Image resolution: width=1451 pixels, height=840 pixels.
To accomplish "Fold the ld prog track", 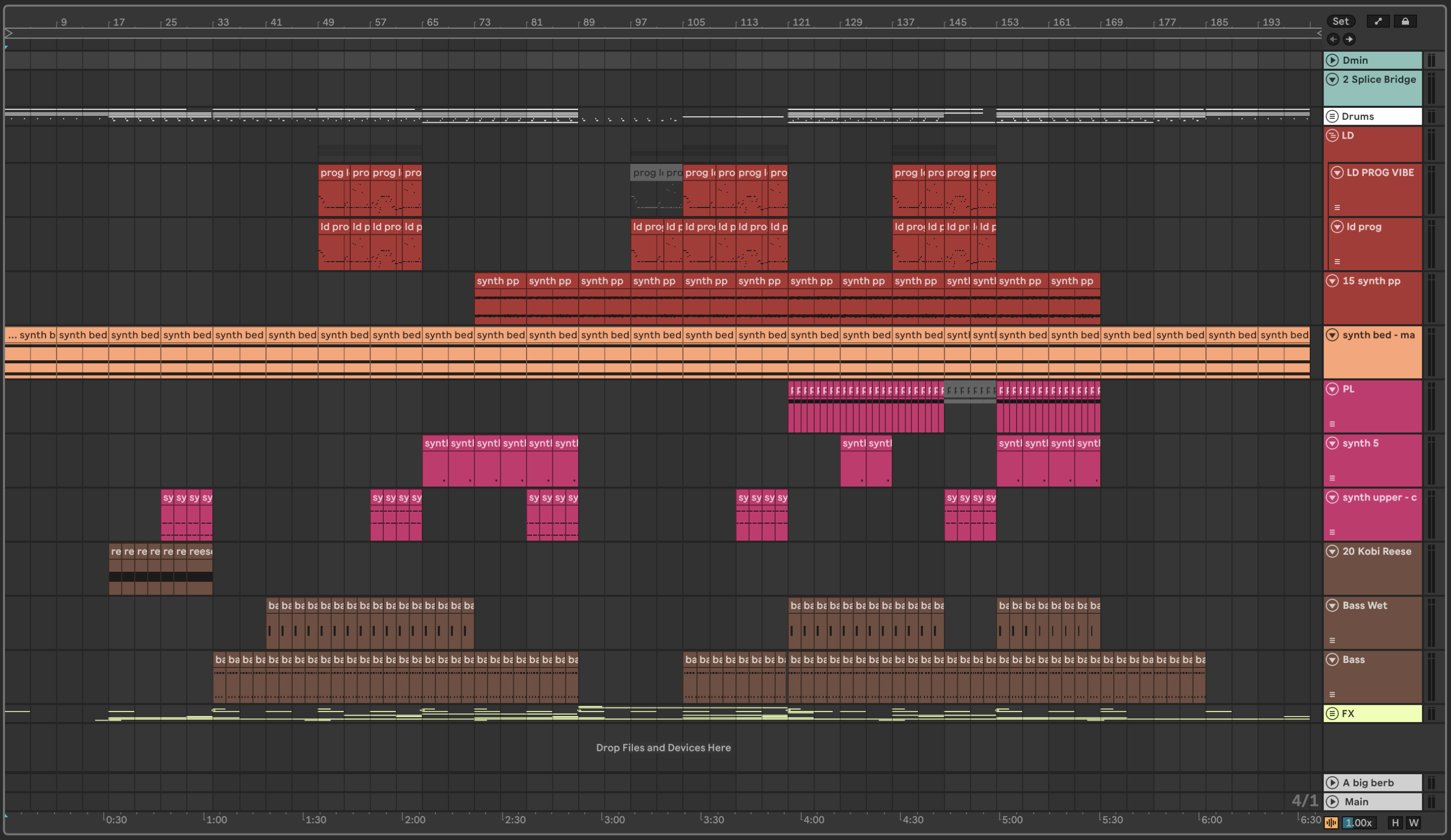I will 1337,227.
